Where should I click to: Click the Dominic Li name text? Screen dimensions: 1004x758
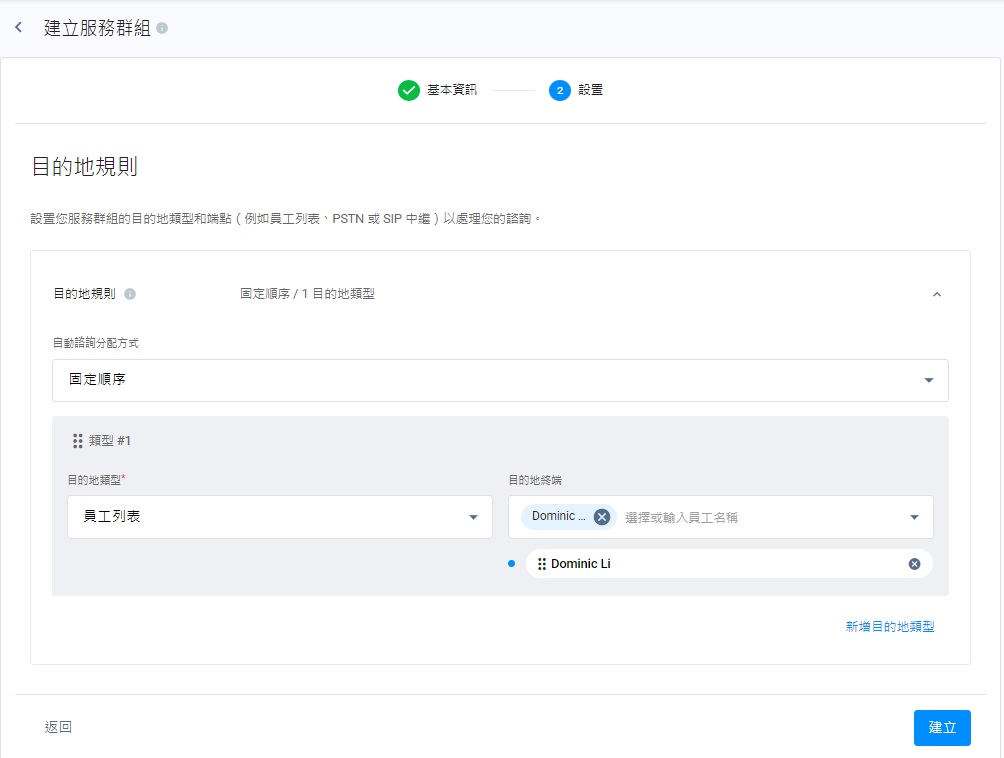pyautogui.click(x=581, y=564)
